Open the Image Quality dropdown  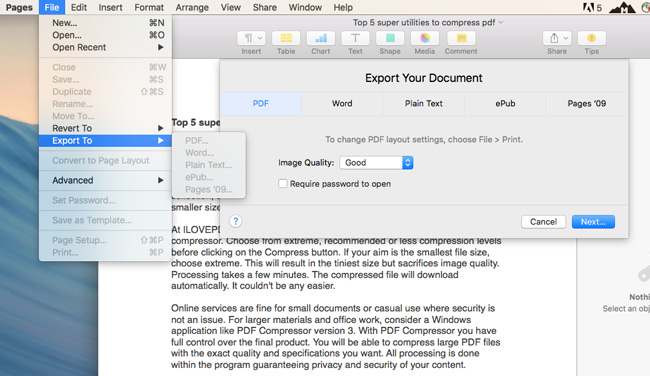(x=376, y=163)
